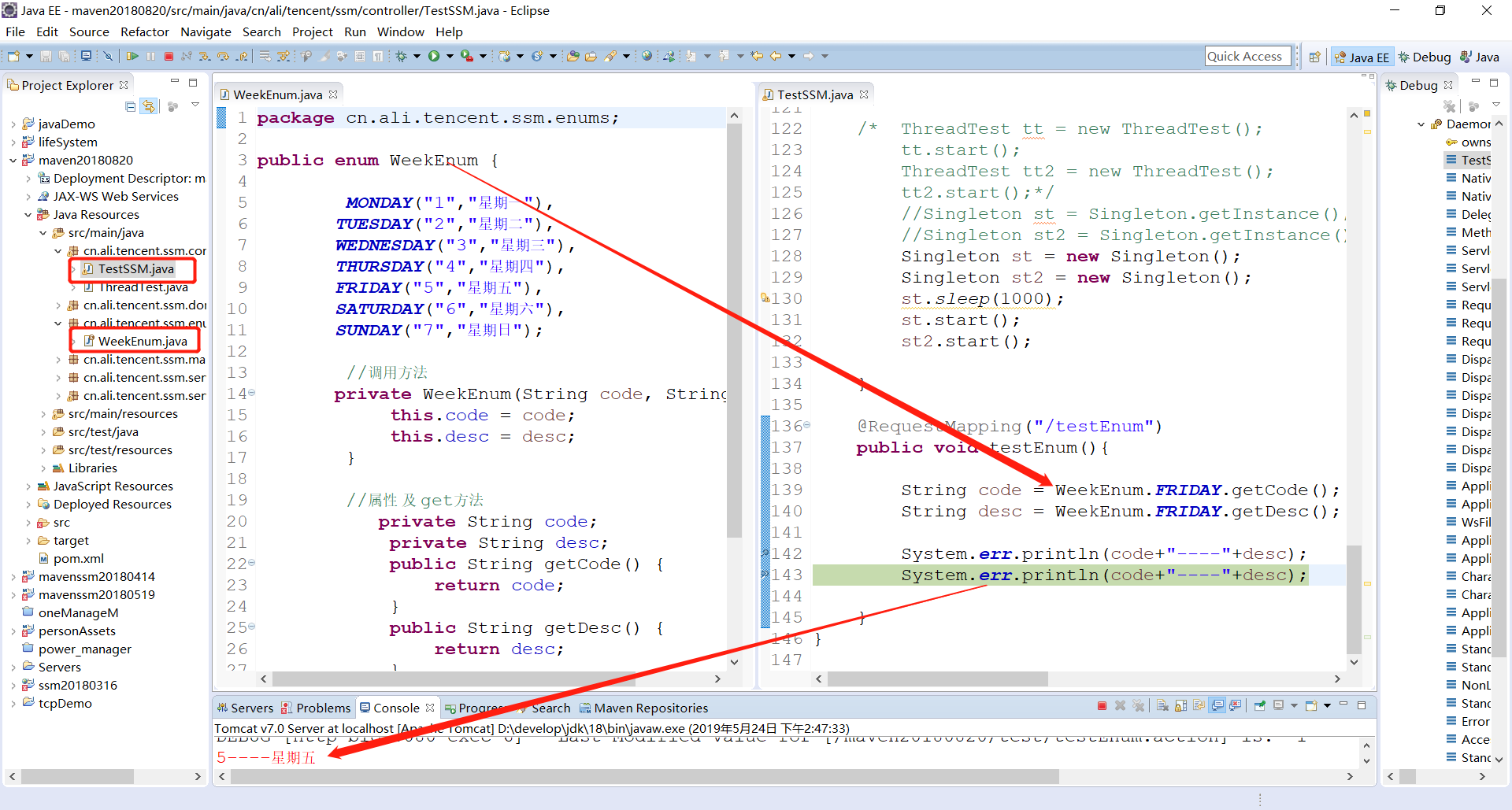Click the Open Console icon
The height and width of the screenshot is (810, 1512).
(x=1311, y=706)
